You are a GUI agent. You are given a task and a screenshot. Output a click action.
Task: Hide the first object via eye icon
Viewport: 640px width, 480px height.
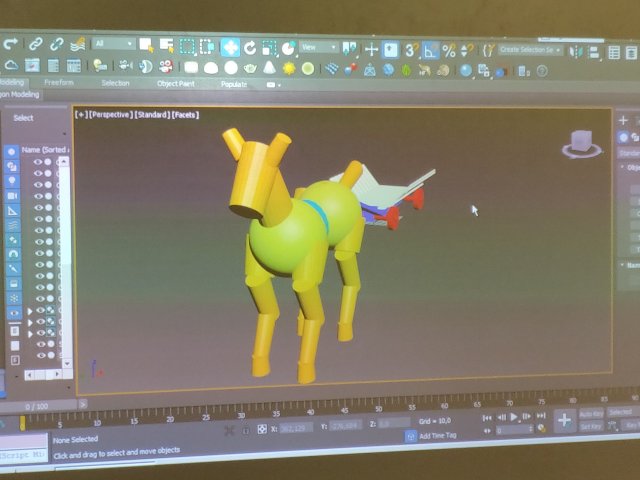38,160
